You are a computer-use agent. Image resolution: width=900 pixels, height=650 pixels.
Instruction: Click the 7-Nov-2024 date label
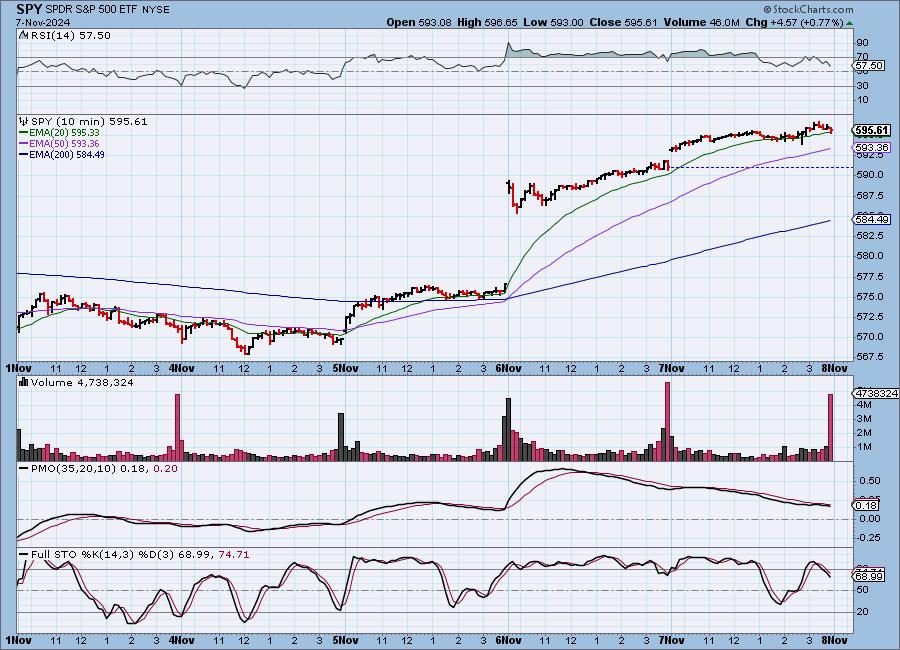(43, 22)
